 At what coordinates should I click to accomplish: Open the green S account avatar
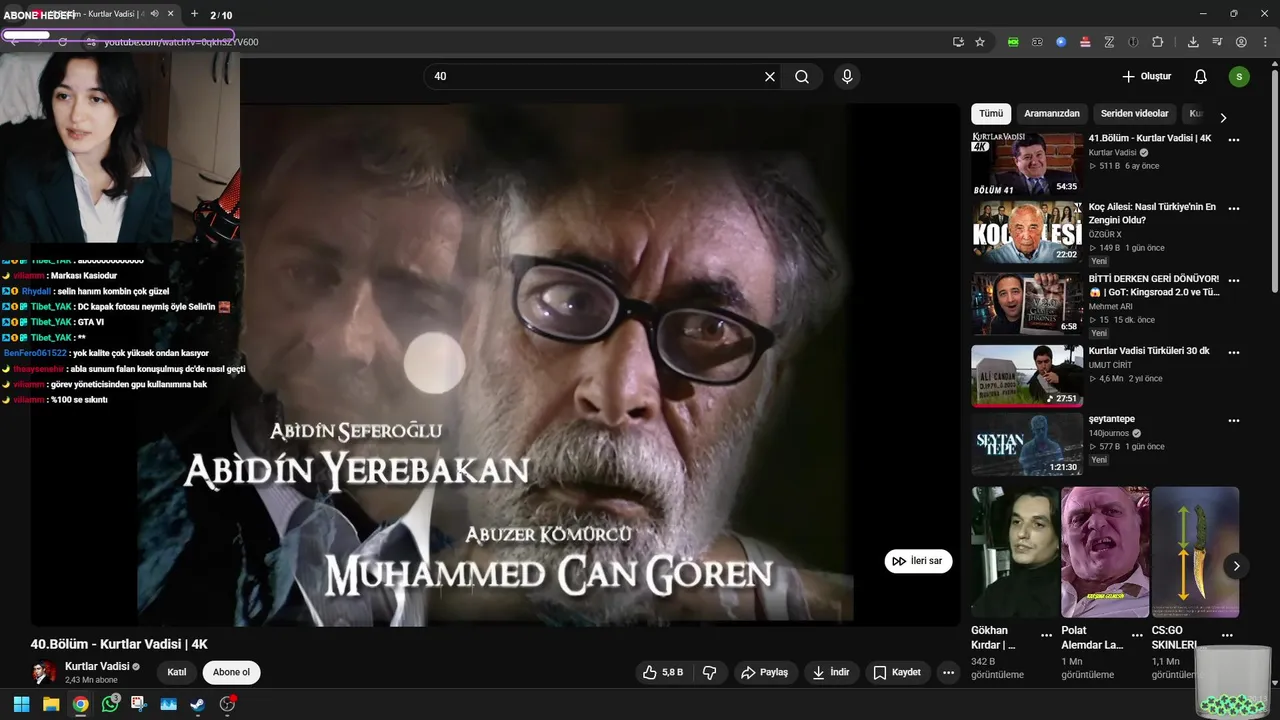click(x=1239, y=77)
